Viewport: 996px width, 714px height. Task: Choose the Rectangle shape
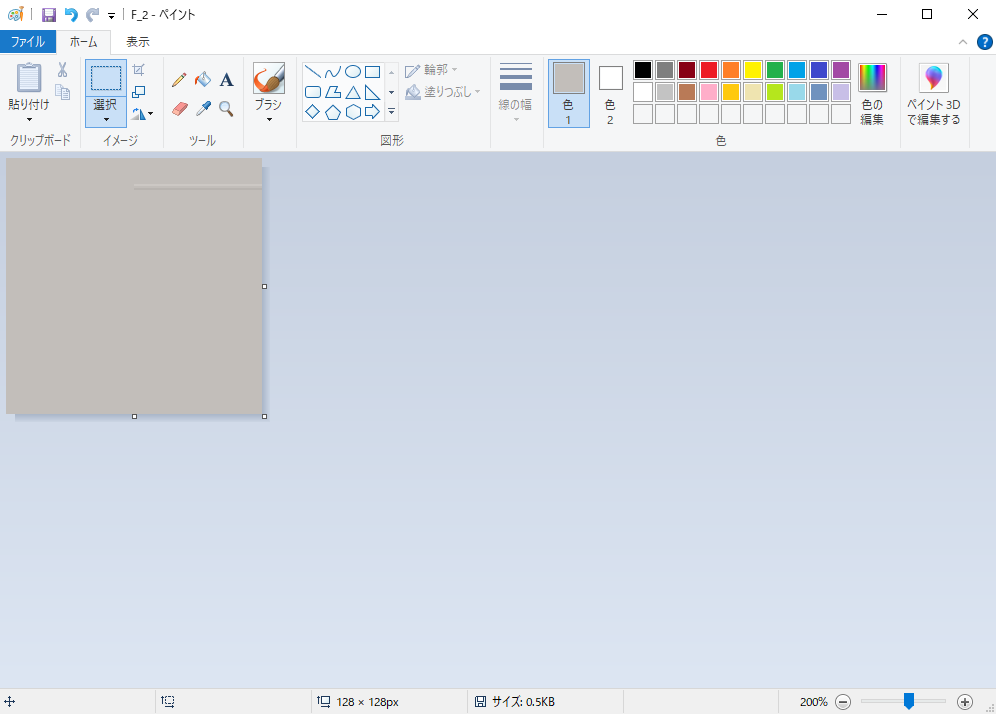[373, 72]
